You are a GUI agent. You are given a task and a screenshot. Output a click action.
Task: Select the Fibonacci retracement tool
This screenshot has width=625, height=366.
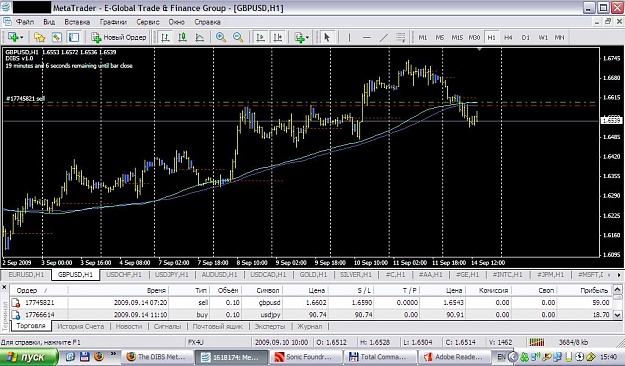click(x=401, y=37)
